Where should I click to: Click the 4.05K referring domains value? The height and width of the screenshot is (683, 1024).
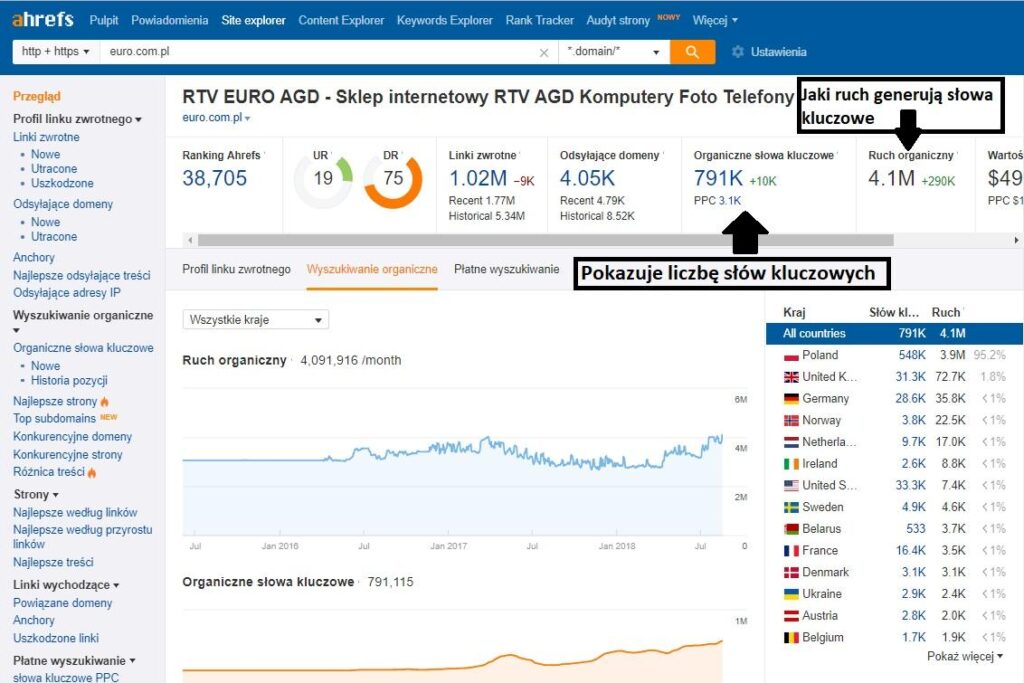pos(587,178)
